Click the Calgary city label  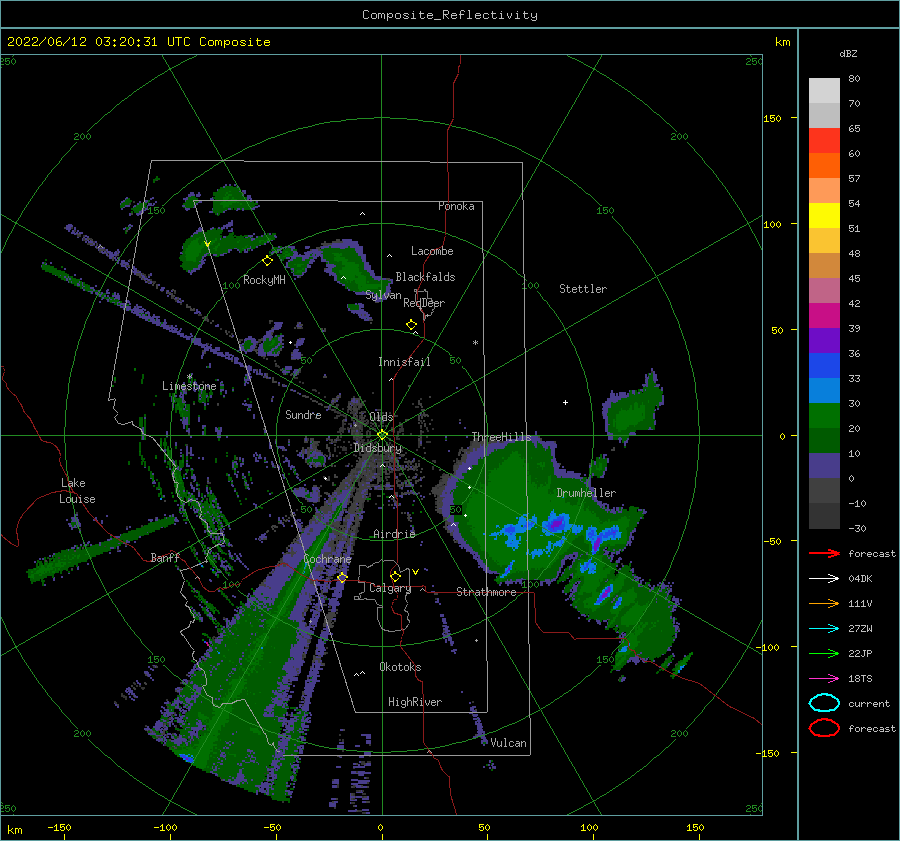pyautogui.click(x=390, y=588)
